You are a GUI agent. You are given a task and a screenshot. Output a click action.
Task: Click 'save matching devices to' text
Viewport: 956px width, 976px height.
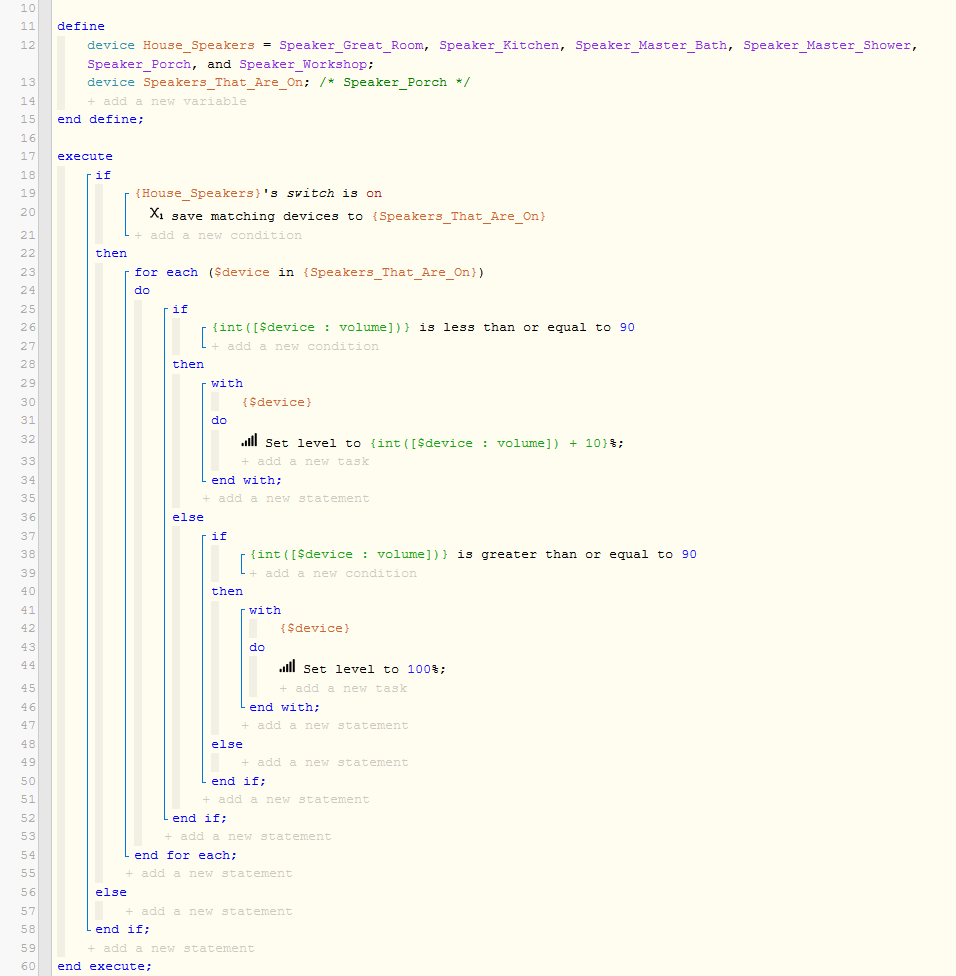pos(267,217)
